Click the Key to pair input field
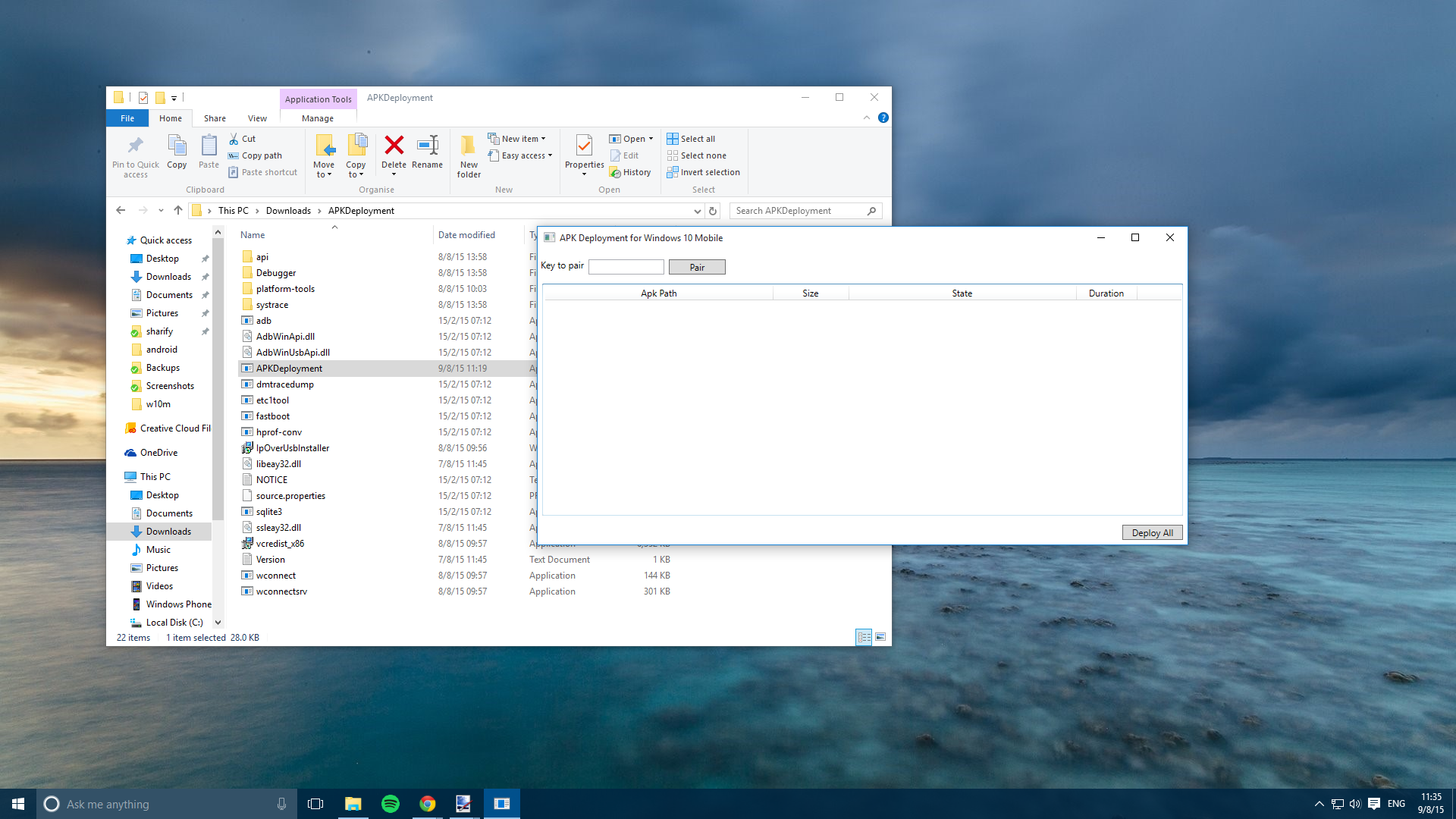The height and width of the screenshot is (819, 1456). point(626,266)
